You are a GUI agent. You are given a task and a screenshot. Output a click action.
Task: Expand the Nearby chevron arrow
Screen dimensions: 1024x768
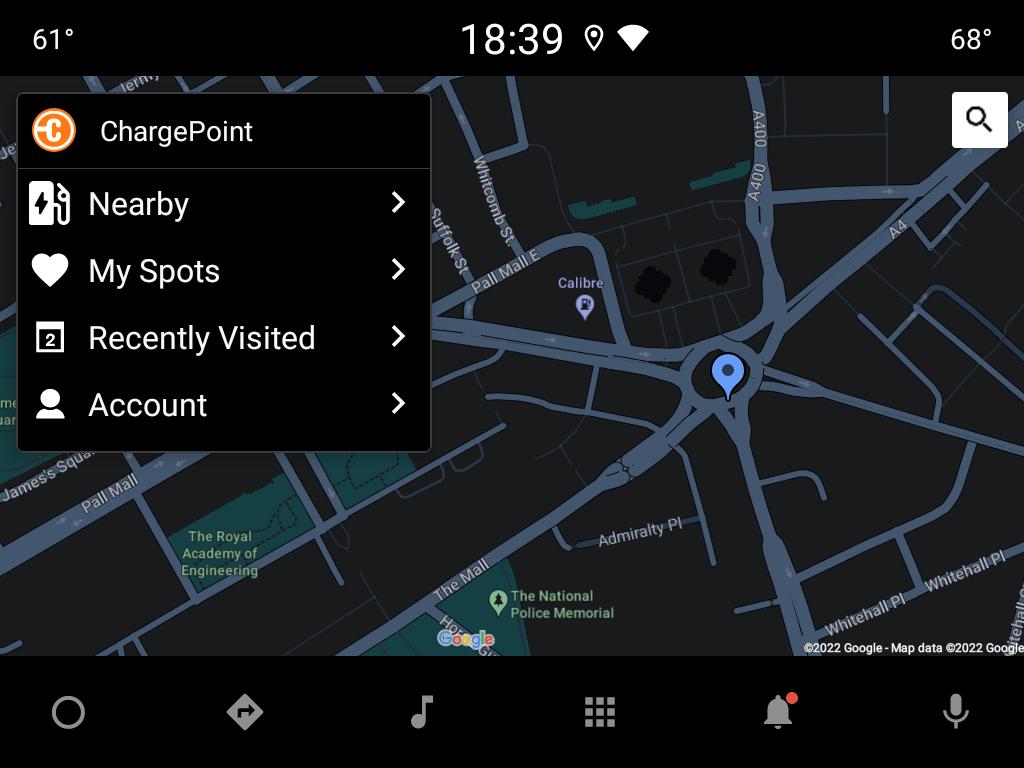tap(398, 202)
